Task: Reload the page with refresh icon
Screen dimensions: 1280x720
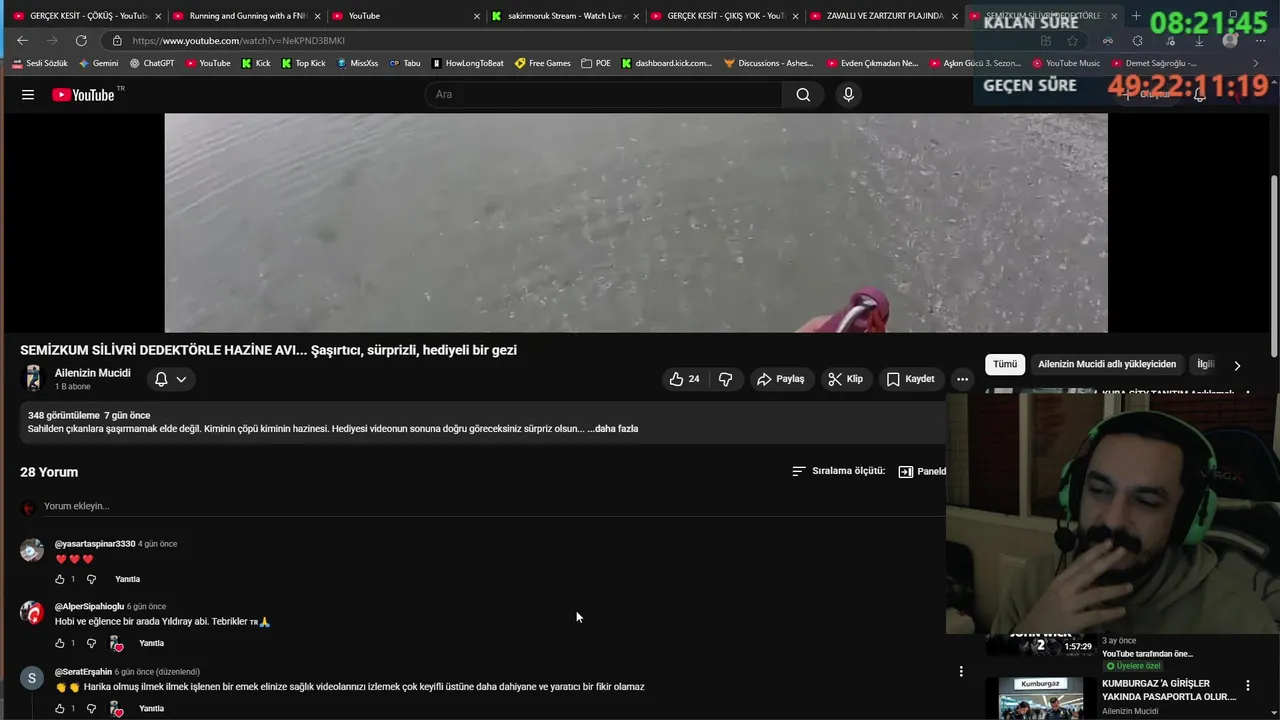Action: [81, 41]
